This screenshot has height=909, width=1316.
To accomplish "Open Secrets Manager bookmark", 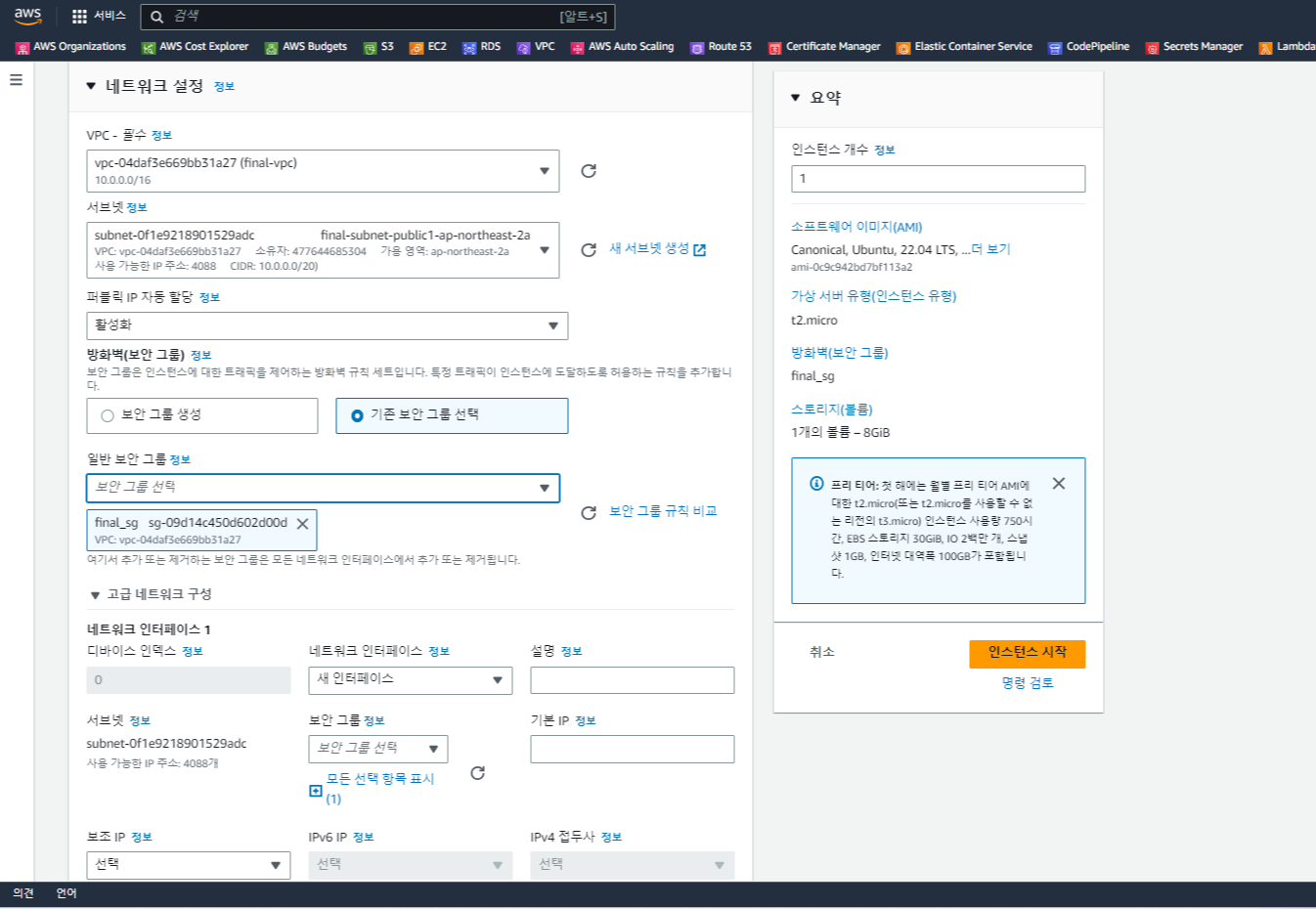I will point(1195,47).
